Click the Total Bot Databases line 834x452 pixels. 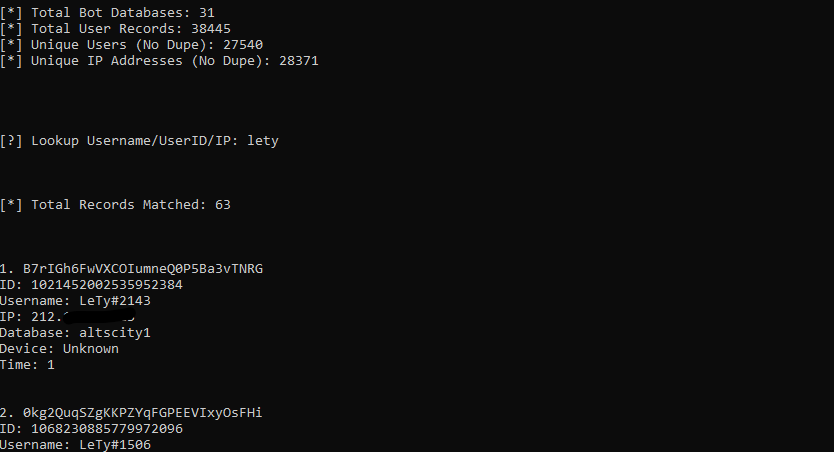107,12
